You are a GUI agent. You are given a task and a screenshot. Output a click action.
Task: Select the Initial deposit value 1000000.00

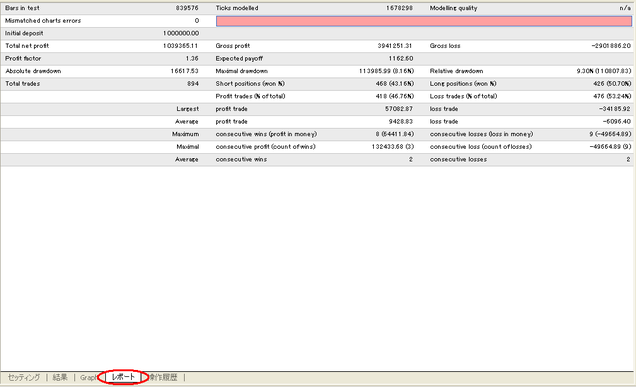pos(181,33)
